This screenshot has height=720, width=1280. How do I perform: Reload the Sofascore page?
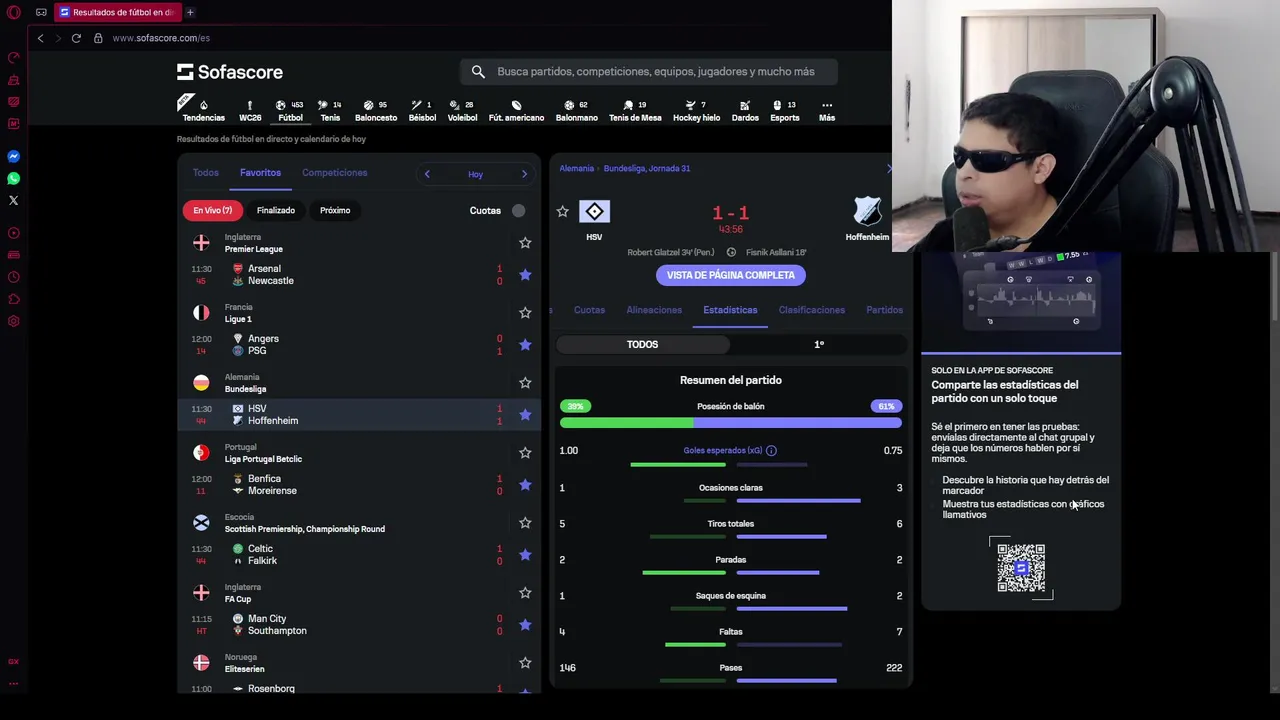coord(76,38)
